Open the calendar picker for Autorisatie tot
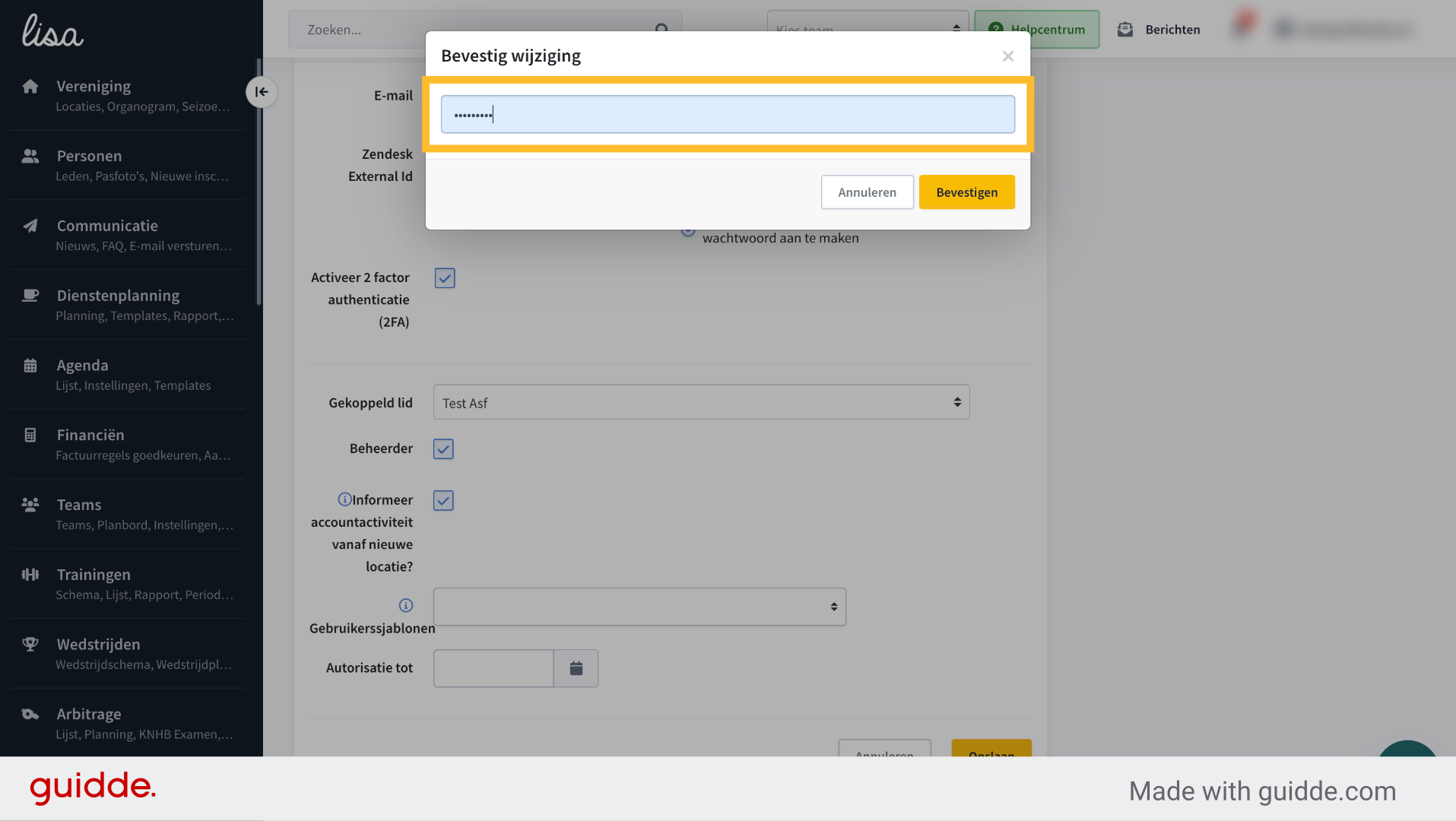Screen dimensions: 1456x821 (x=576, y=668)
